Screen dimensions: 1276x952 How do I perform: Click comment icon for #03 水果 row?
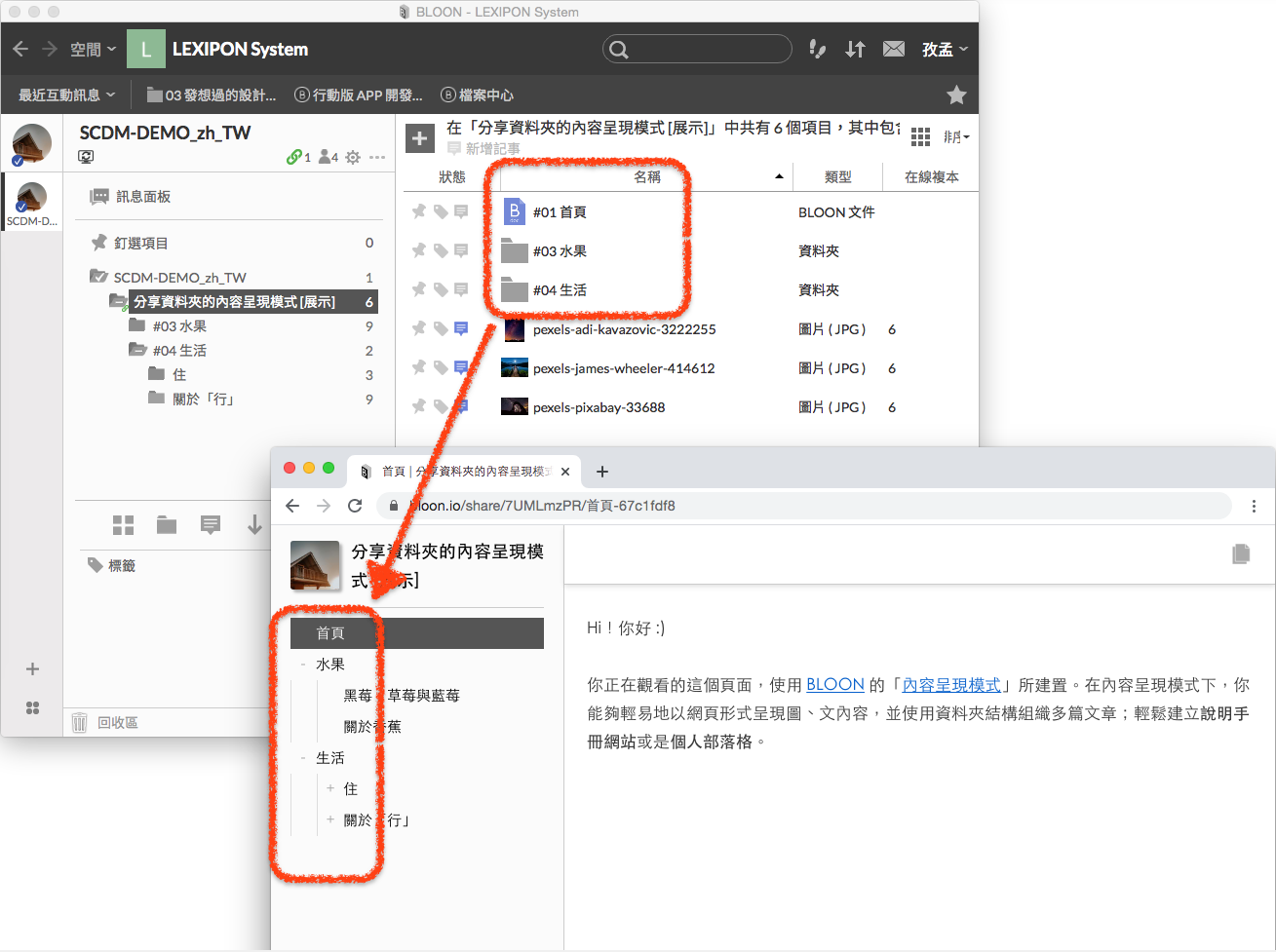(461, 250)
